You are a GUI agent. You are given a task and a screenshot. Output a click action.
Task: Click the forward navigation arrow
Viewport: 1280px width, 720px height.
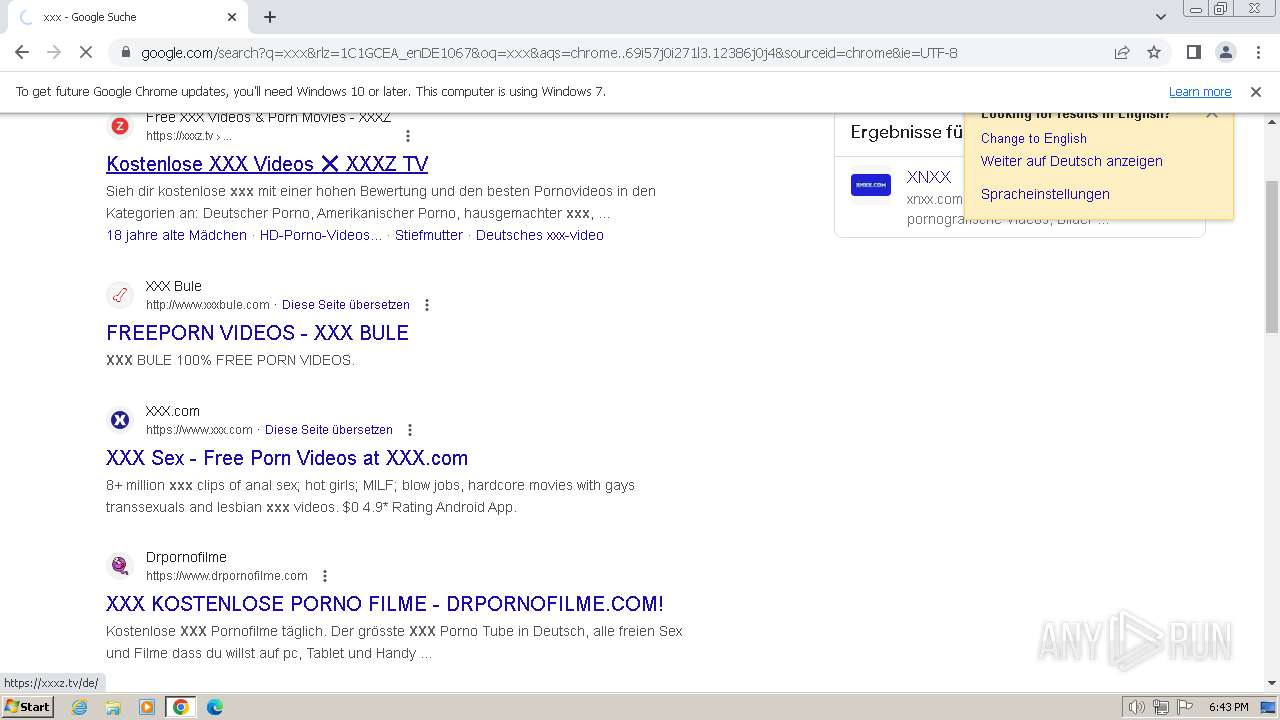[54, 52]
